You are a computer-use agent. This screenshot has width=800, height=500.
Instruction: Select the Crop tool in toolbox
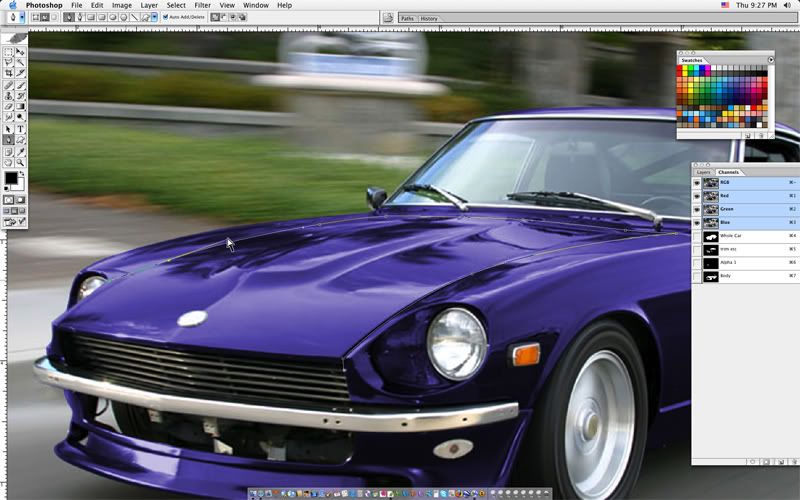coord(9,73)
